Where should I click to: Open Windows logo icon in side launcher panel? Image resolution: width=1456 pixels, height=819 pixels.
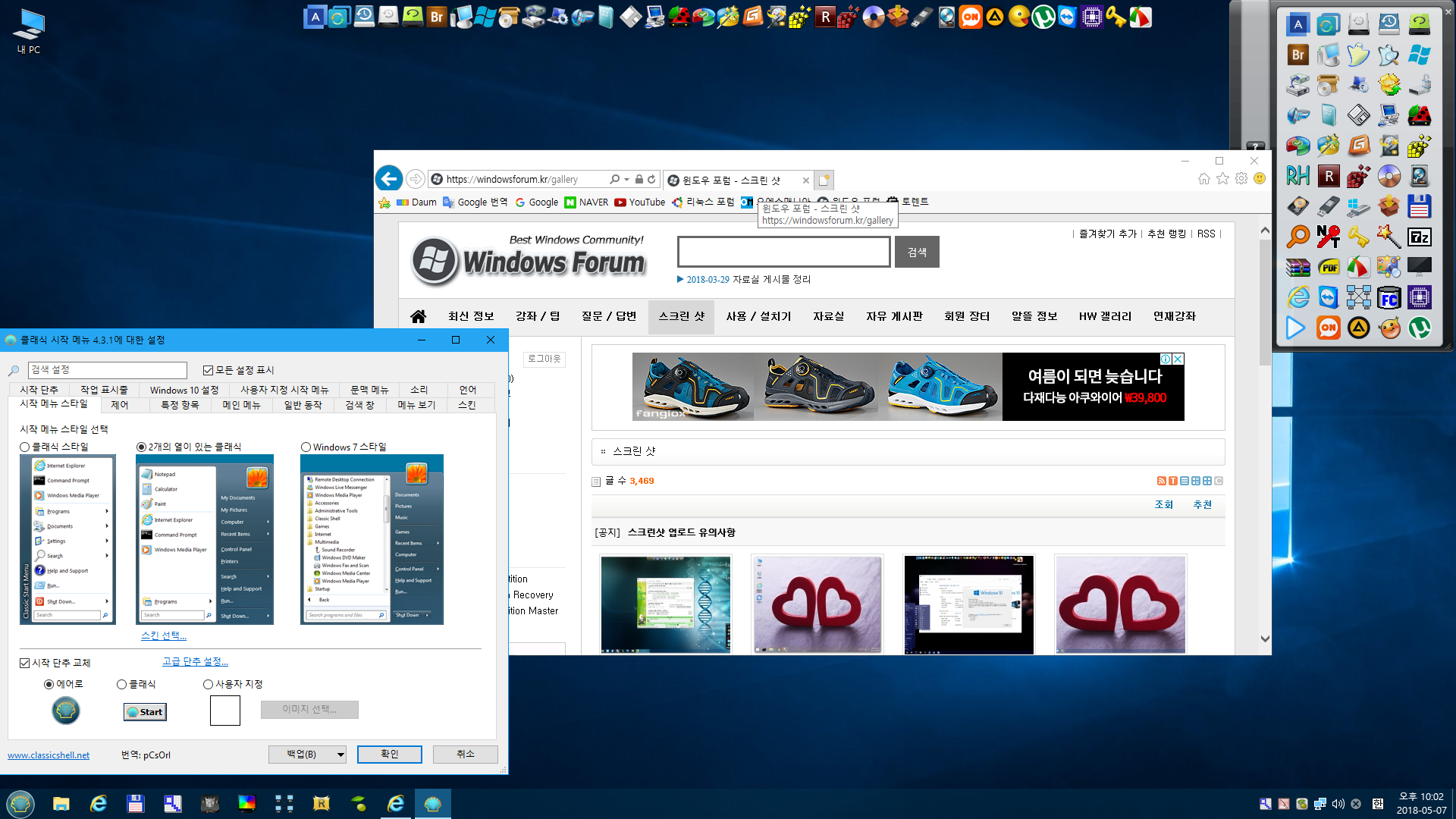click(x=1419, y=55)
